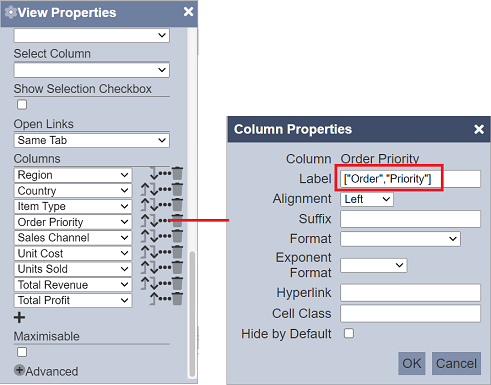Viewport: 491px width, 385px height.
Task: Open Units Sold column properties dots
Action: 165,267
